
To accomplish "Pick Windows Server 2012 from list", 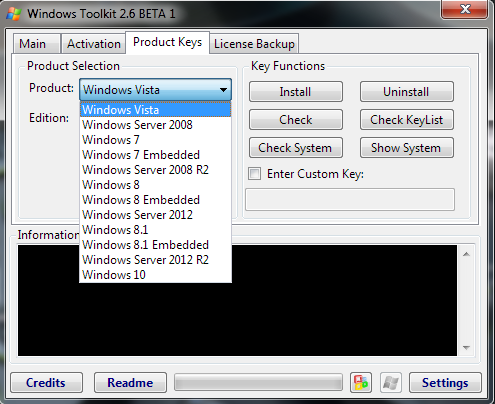I will point(155,215).
